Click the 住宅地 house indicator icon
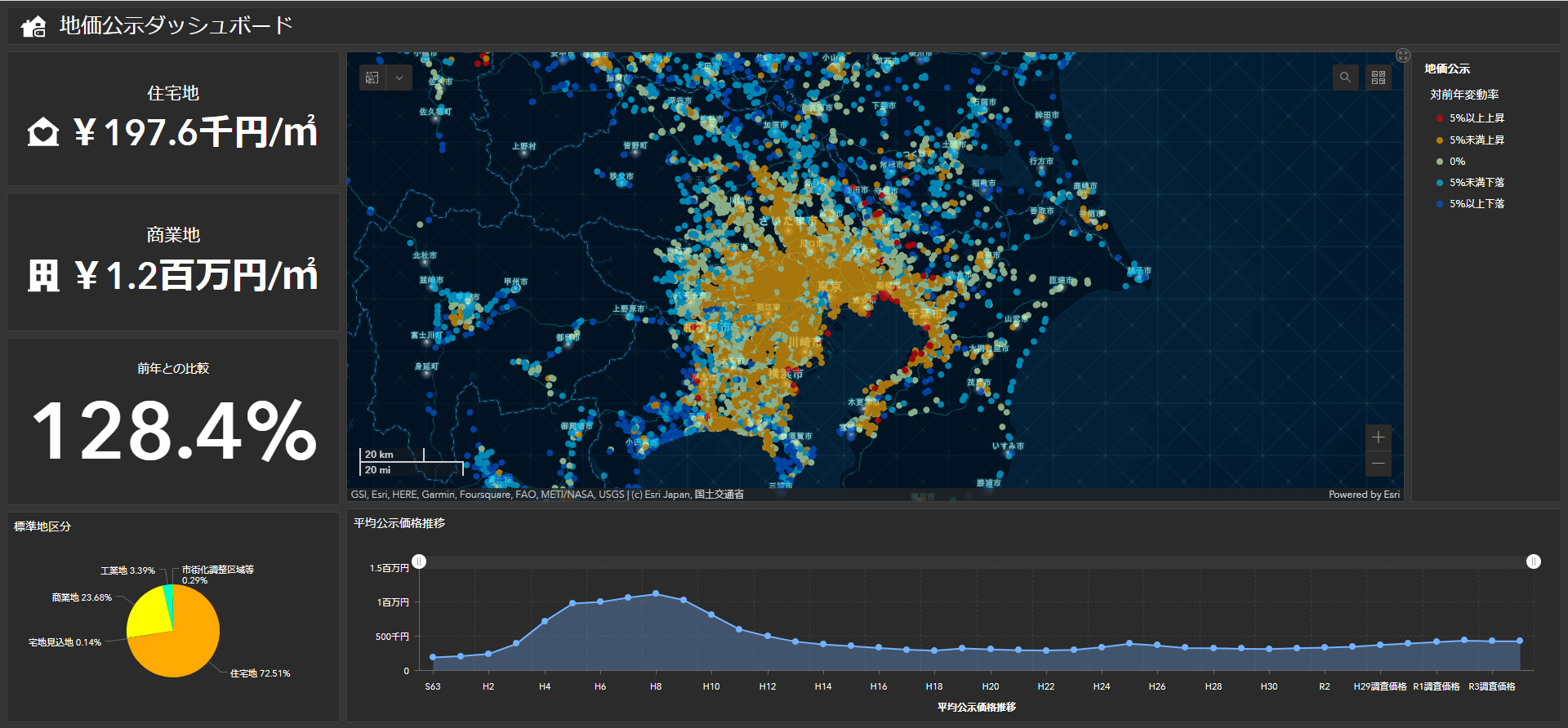Screen dimensions: 1568x728 click(43, 132)
